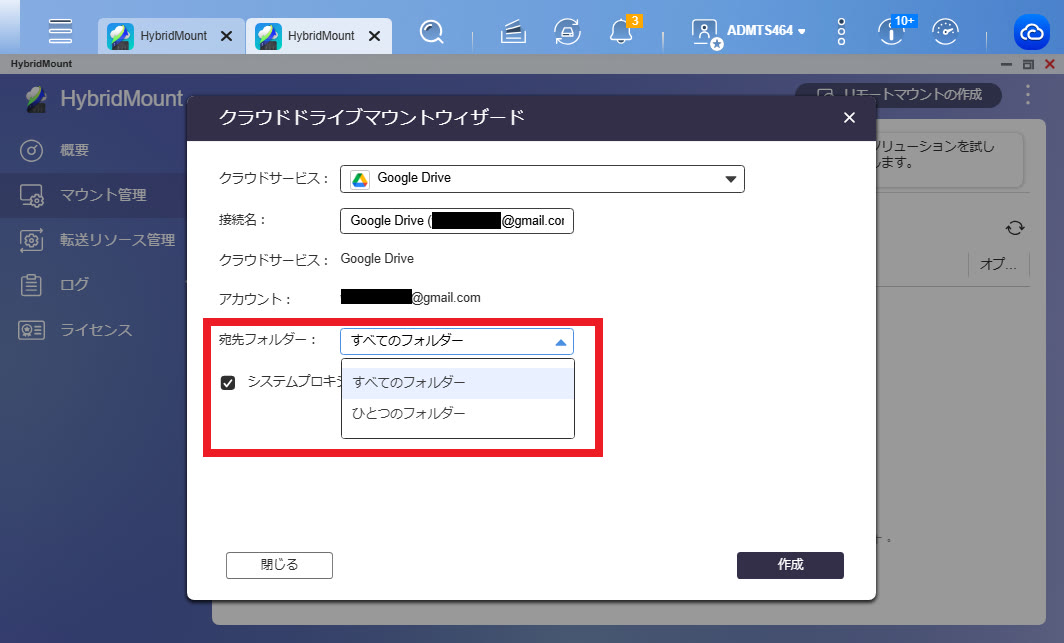Viewport: 1064px width, 643px height.
Task: Close the cloud drive mount wizard dialog
Action: pos(849,118)
